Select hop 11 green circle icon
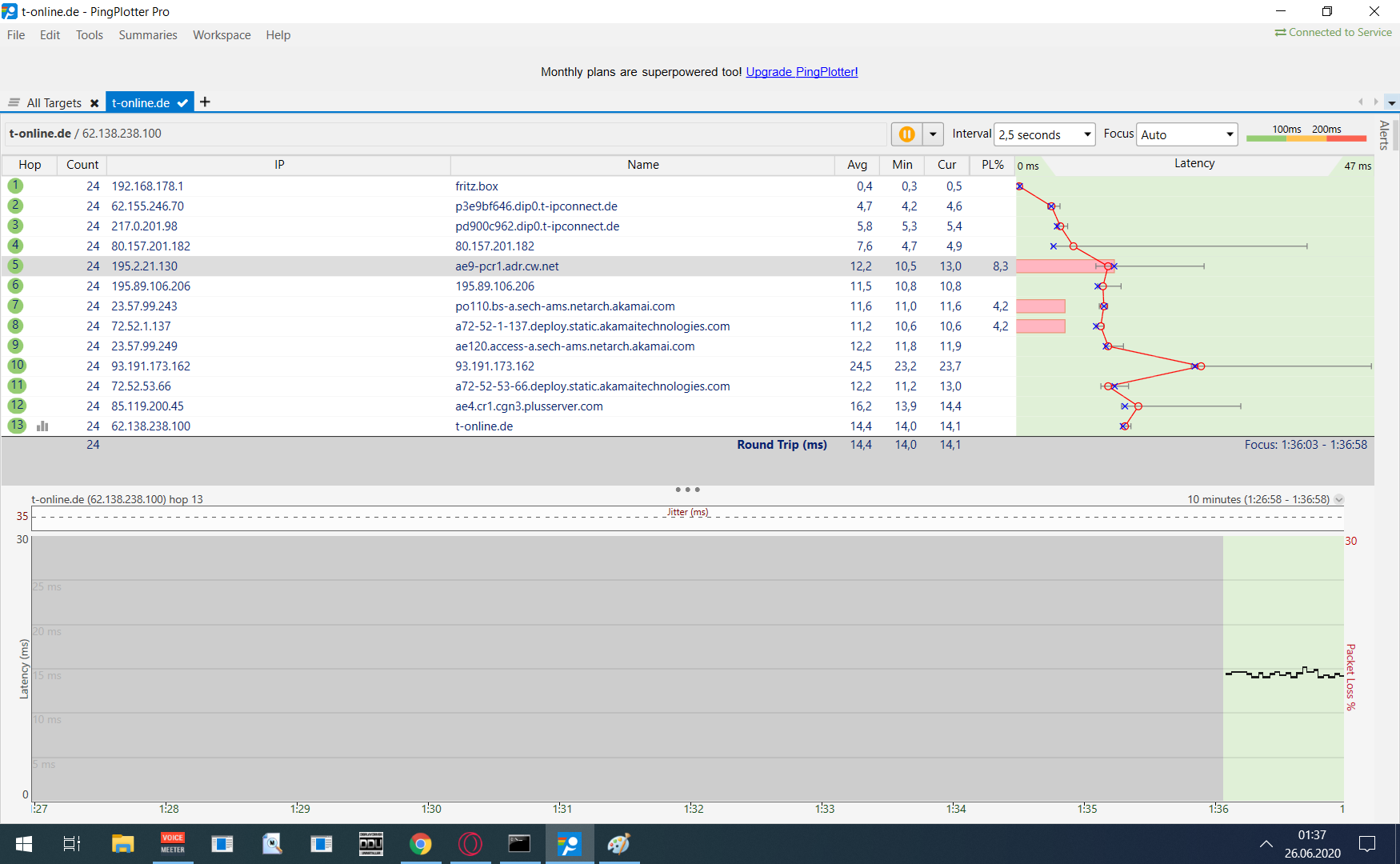This screenshot has height=864, width=1400. [17, 386]
